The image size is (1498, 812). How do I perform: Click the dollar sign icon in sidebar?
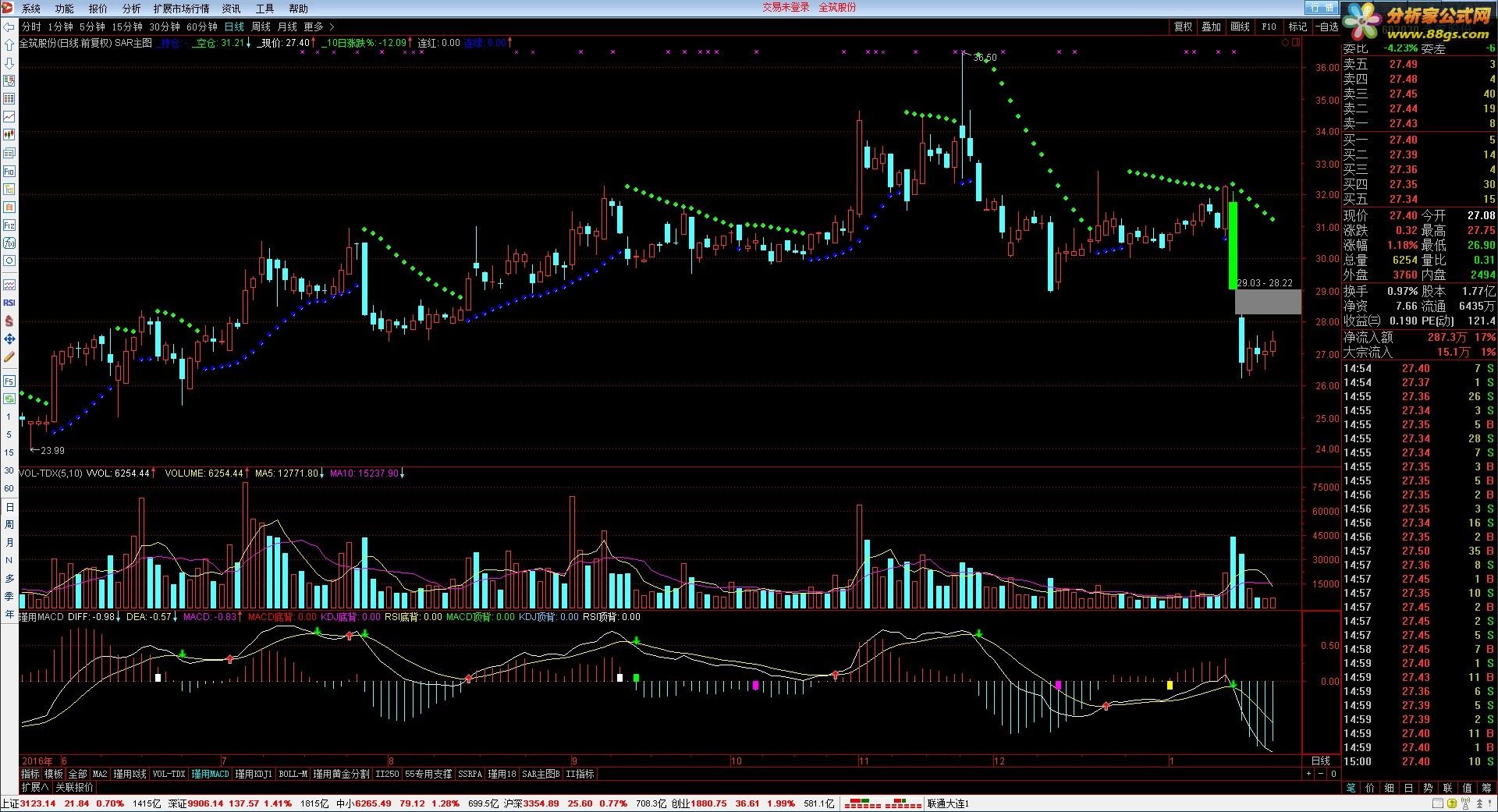point(9,321)
